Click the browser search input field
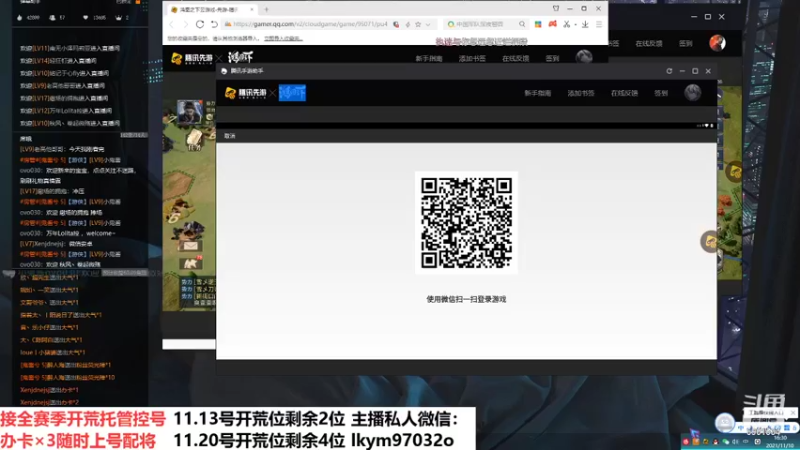 486,24
